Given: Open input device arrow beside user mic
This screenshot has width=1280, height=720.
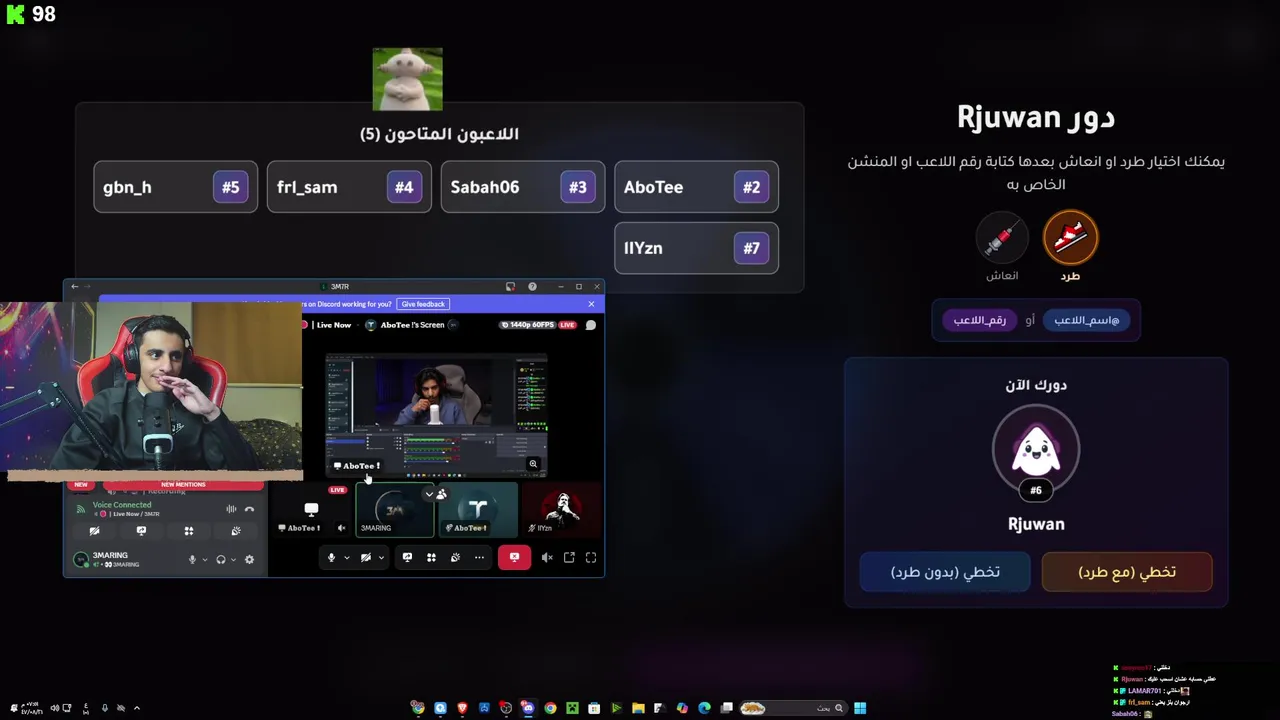Looking at the screenshot, I should tap(205, 560).
